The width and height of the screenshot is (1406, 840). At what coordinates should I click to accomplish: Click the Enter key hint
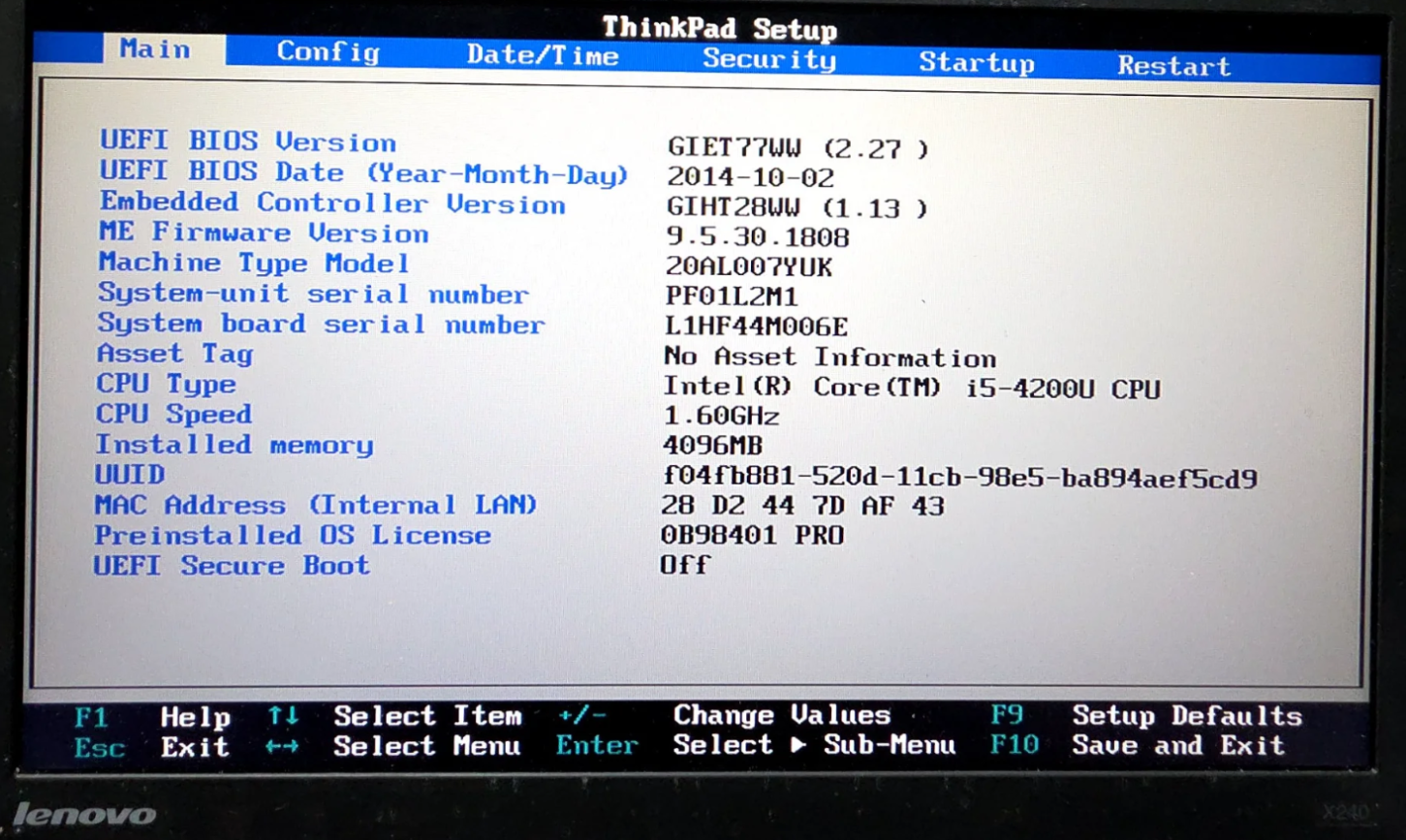pyautogui.click(x=597, y=745)
